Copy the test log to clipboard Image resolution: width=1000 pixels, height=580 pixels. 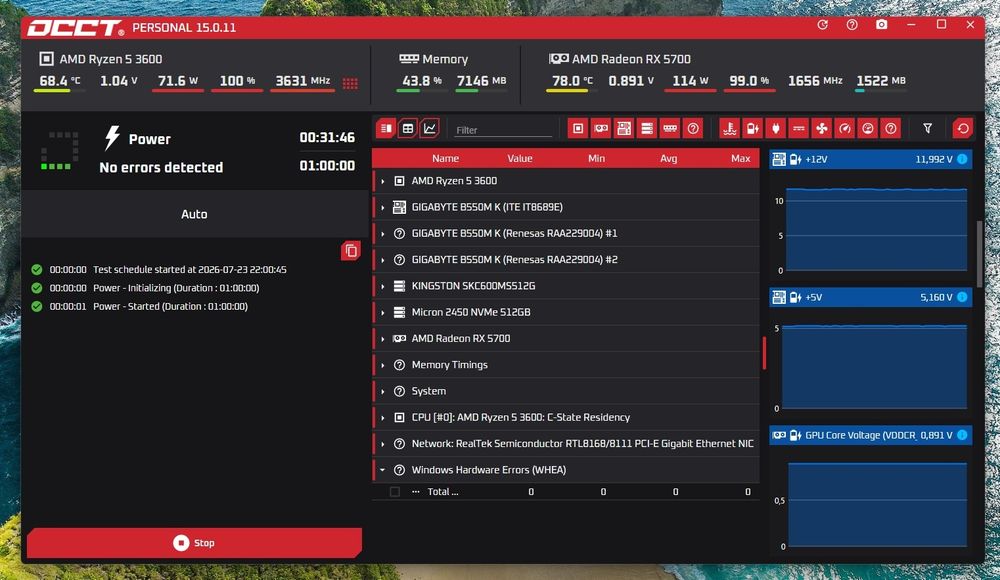click(351, 251)
